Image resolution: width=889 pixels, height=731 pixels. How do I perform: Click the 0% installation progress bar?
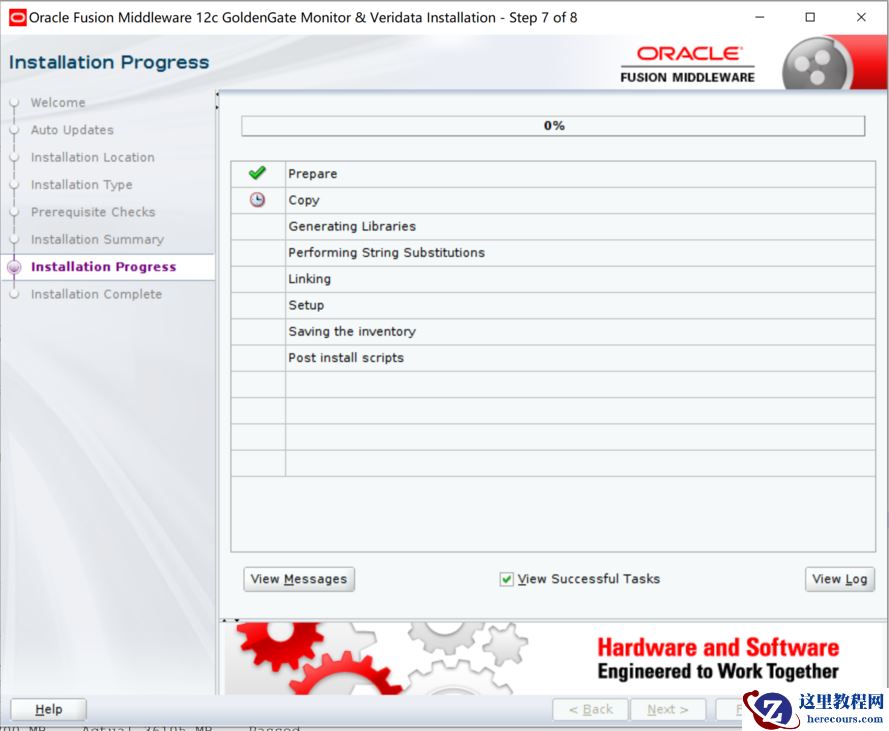point(553,126)
